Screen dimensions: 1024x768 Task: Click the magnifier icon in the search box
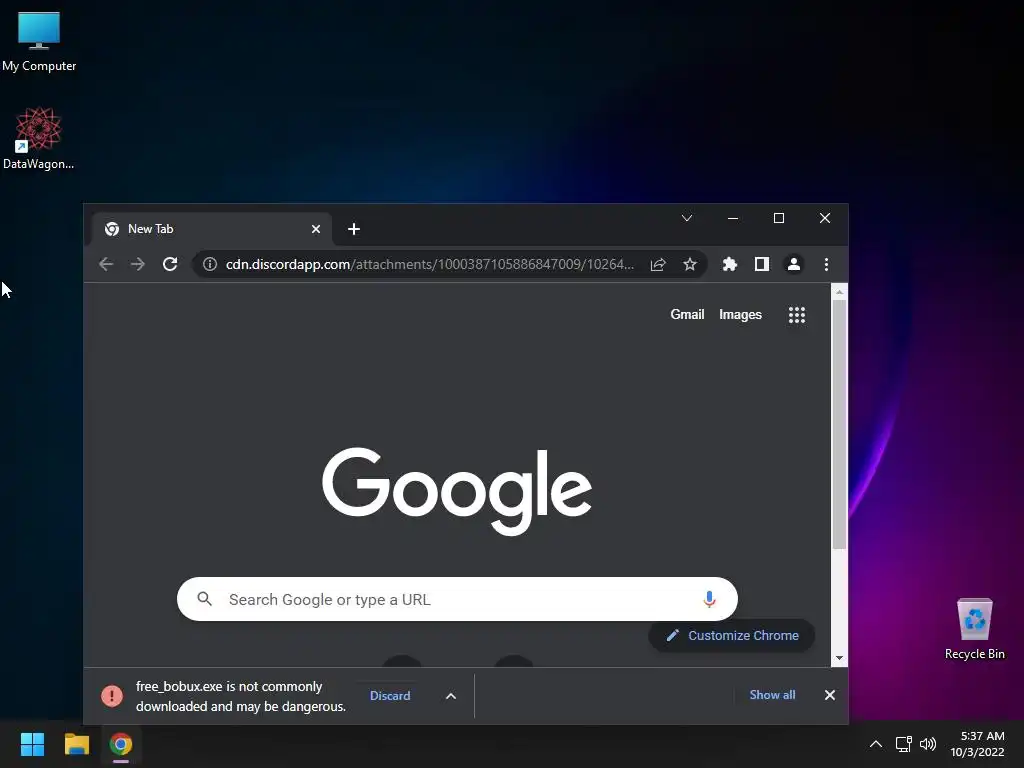204,599
